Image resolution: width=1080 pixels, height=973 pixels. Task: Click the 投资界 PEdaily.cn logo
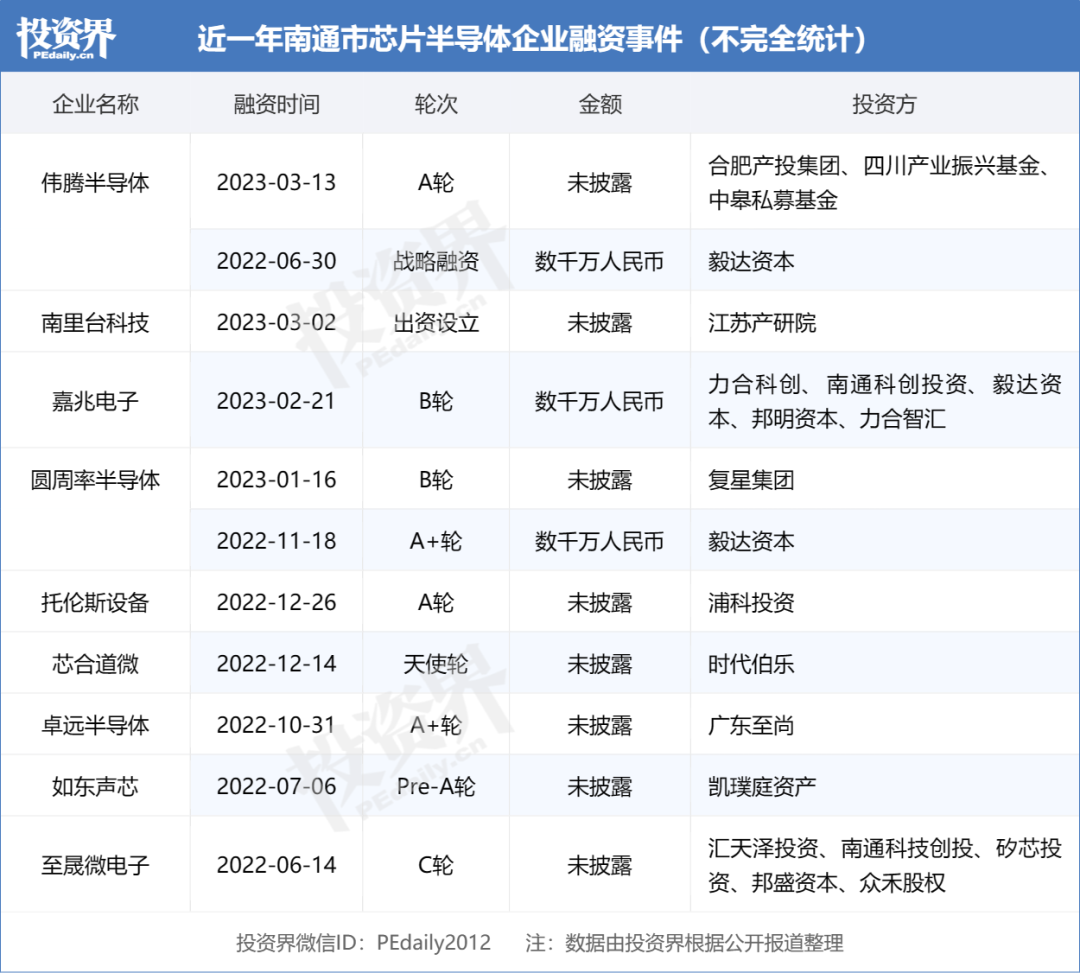tap(65, 37)
